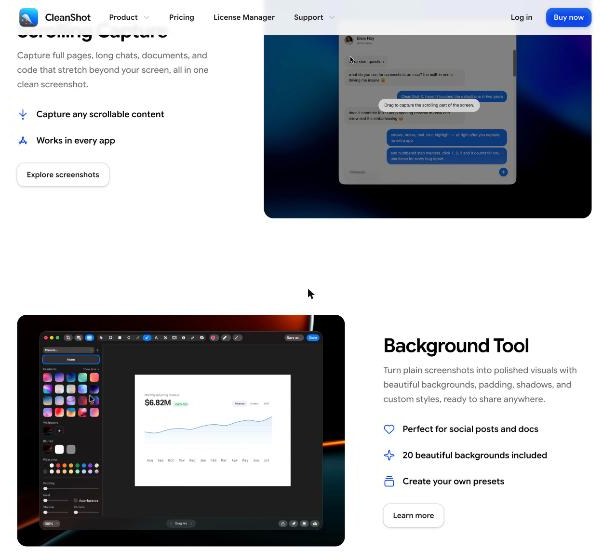
Task: Click the Learn more button
Action: point(413,515)
